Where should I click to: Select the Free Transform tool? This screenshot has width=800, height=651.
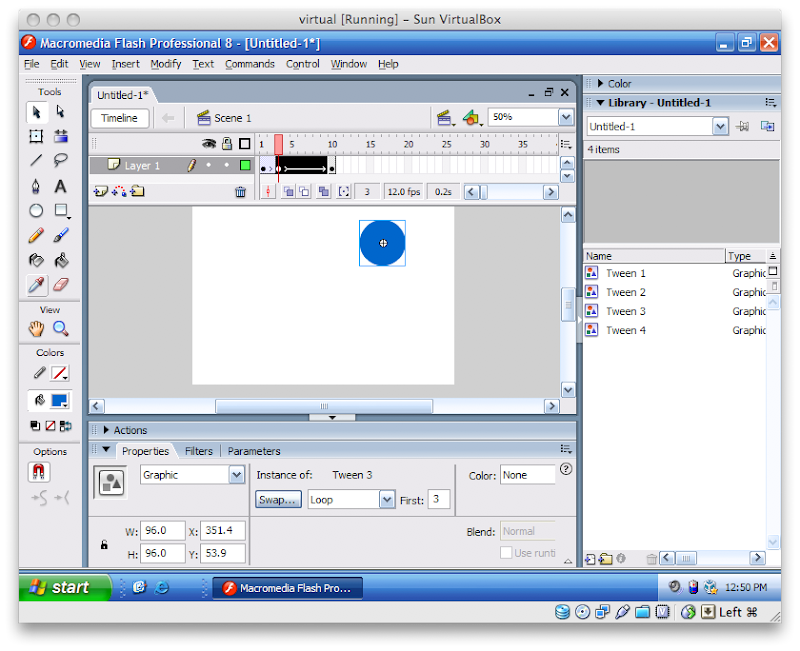(36, 136)
